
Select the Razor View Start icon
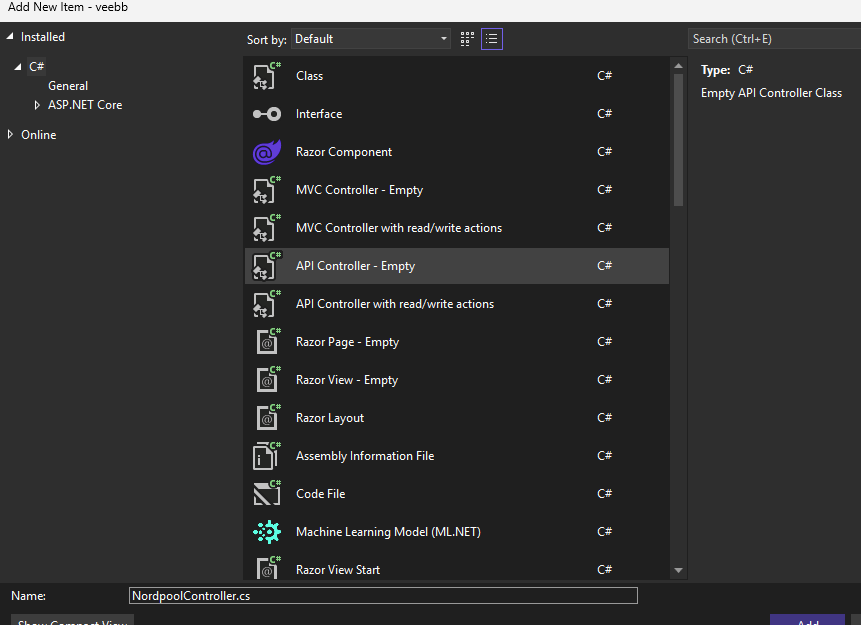(266, 569)
